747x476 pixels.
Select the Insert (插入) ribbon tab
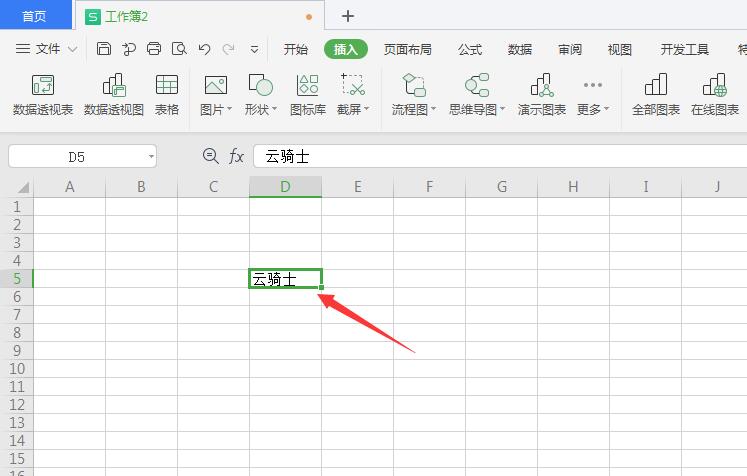point(345,49)
